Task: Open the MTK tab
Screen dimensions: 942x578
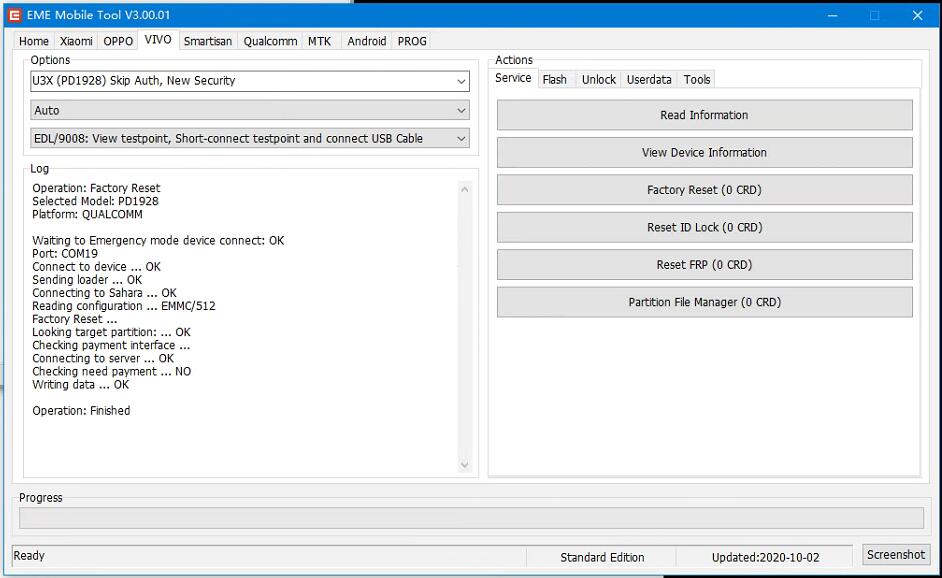Action: 320,41
